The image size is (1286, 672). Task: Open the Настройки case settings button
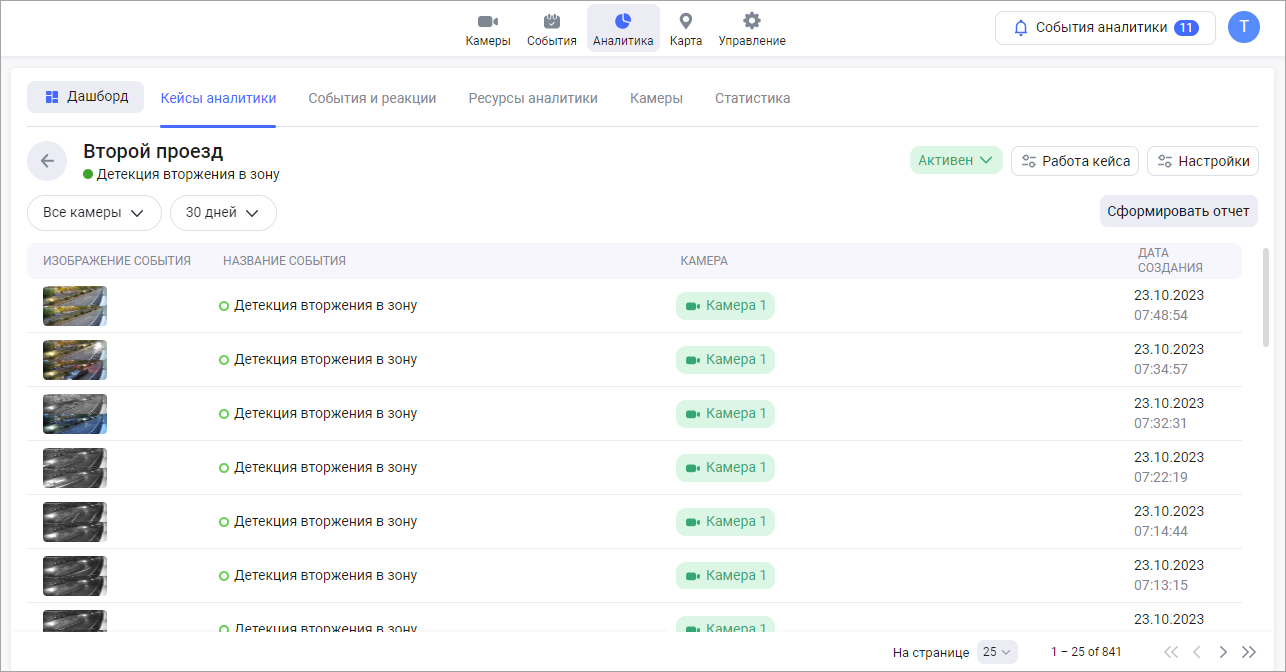pos(1202,161)
